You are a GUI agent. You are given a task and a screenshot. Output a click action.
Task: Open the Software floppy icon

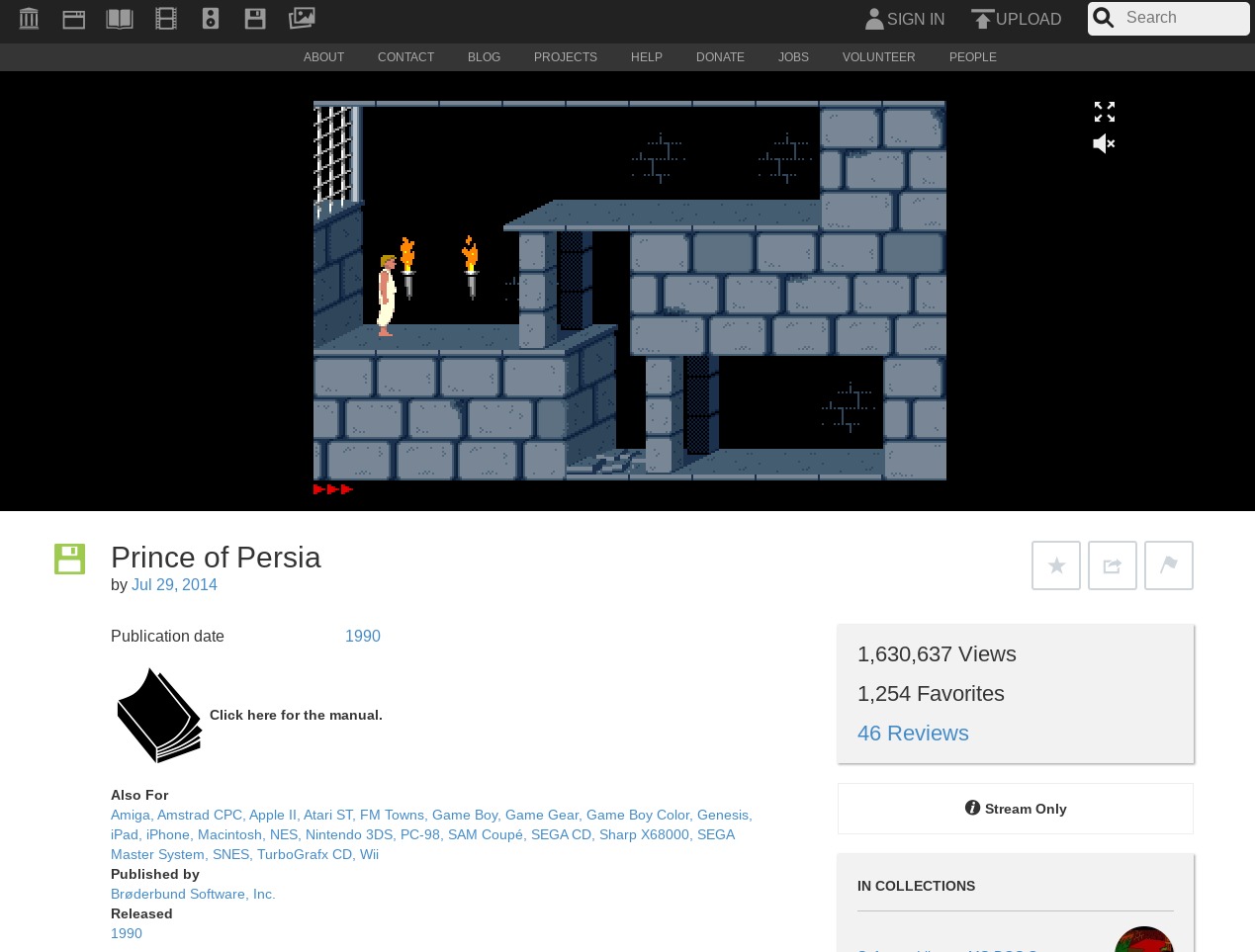[255, 19]
